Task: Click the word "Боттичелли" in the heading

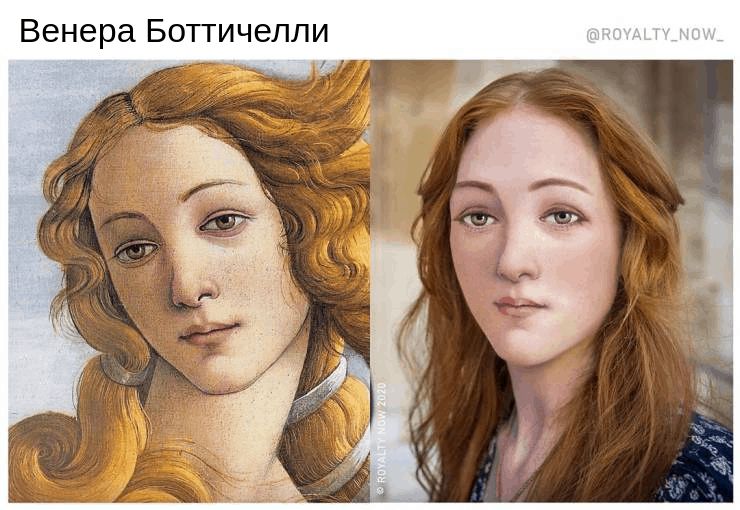Action: 237,31
